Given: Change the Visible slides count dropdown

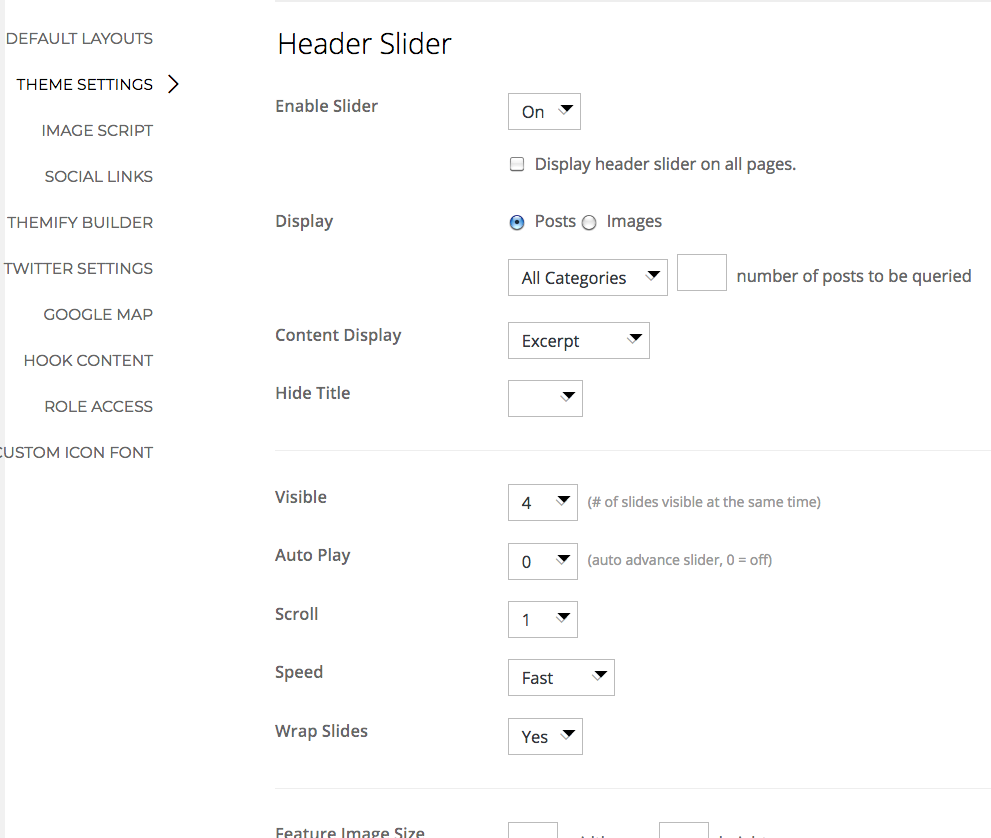Looking at the screenshot, I should [542, 502].
